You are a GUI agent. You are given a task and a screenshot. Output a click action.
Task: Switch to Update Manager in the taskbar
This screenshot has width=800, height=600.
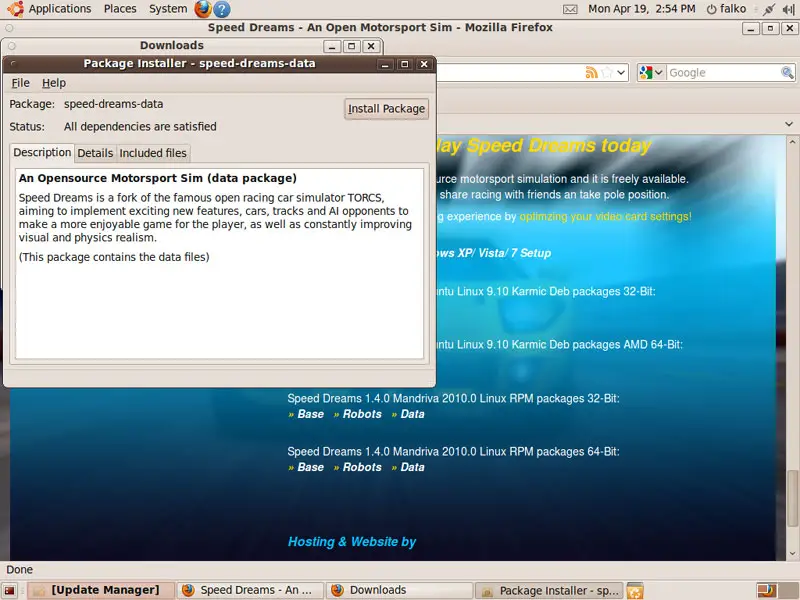[x=97, y=590]
